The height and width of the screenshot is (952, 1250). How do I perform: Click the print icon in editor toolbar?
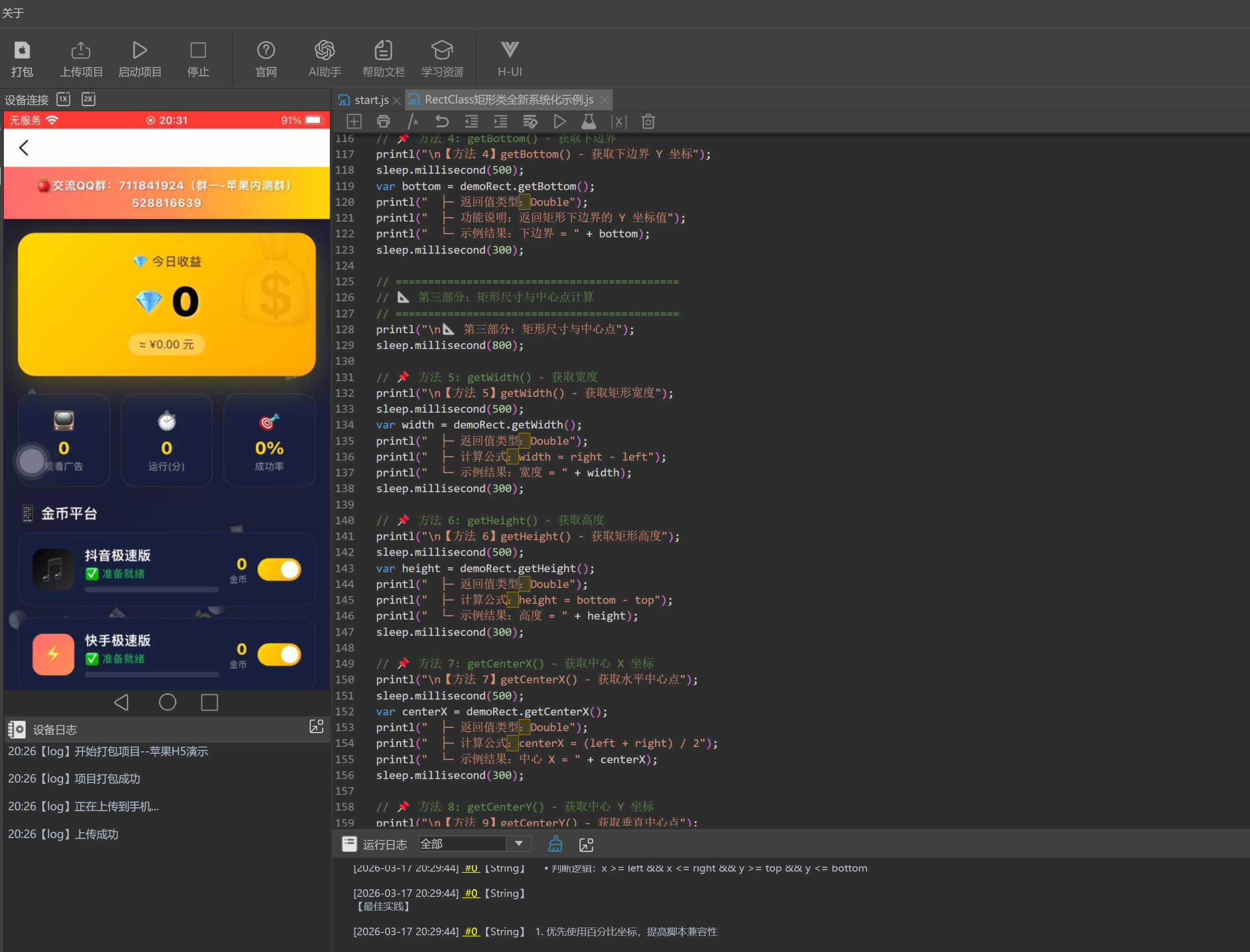click(384, 121)
